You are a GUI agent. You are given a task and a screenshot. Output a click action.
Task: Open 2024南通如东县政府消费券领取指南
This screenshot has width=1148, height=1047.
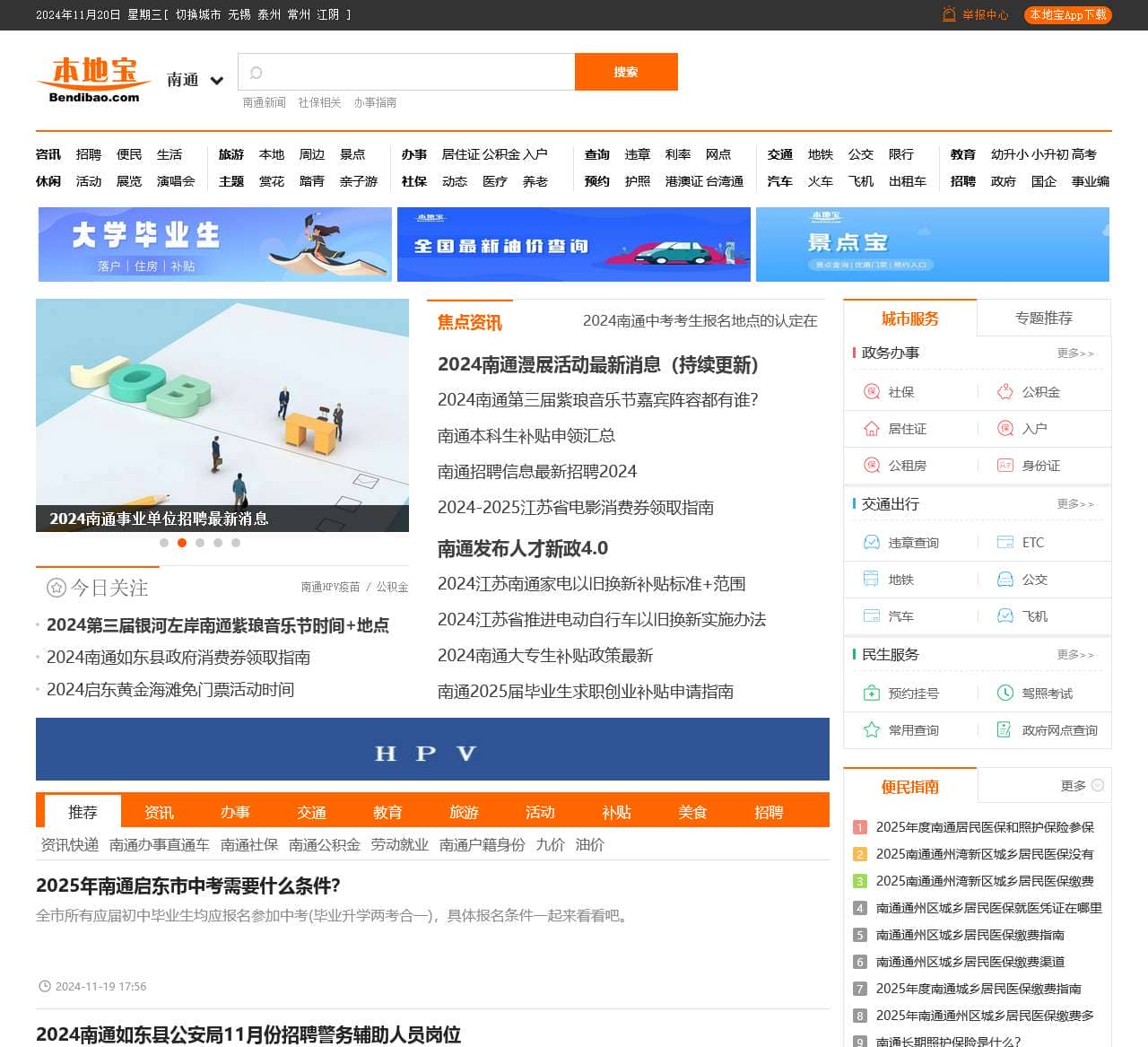[178, 658]
